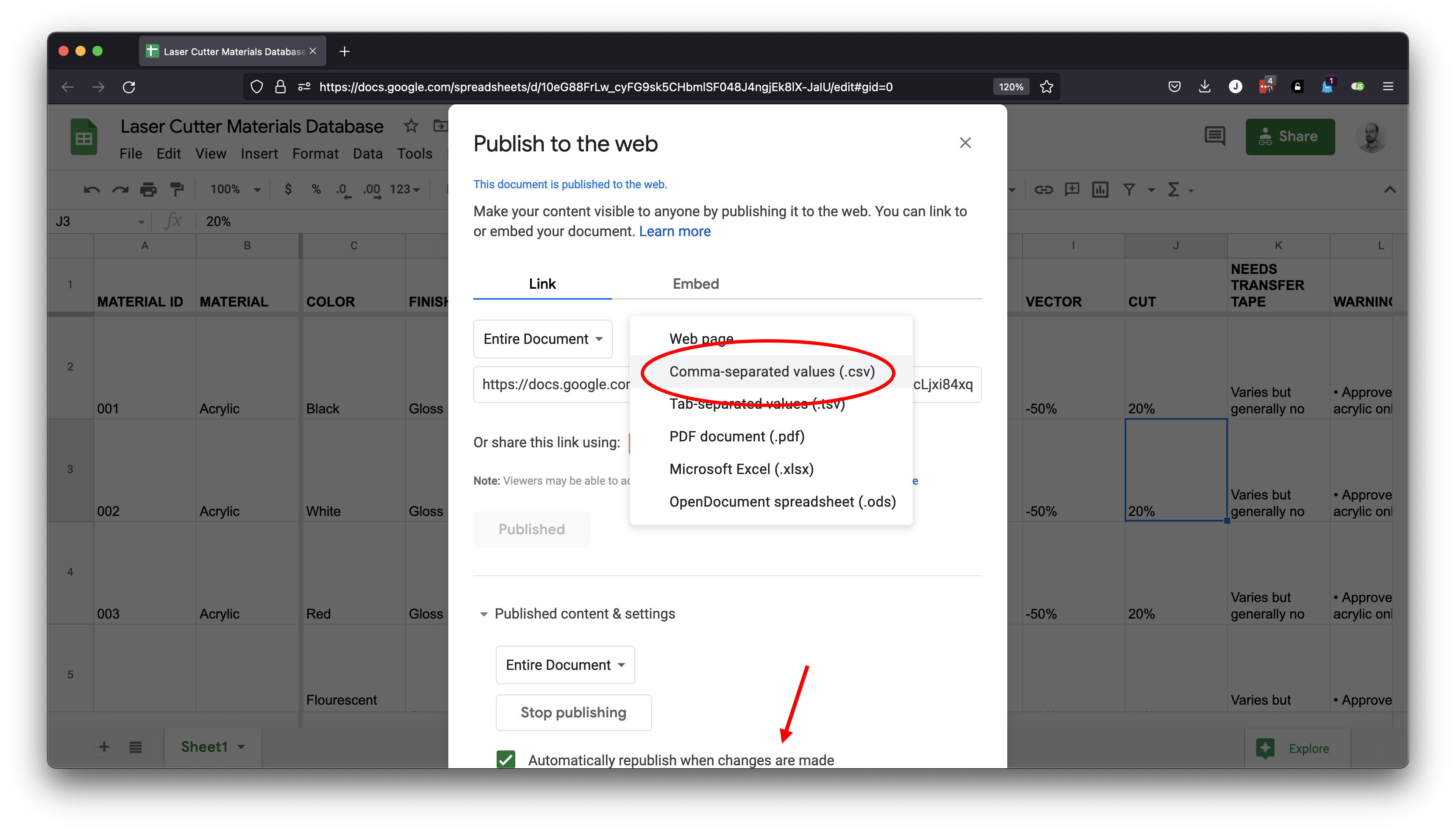Follow the Learn more link
The height and width of the screenshot is (831, 1456).
[675, 231]
